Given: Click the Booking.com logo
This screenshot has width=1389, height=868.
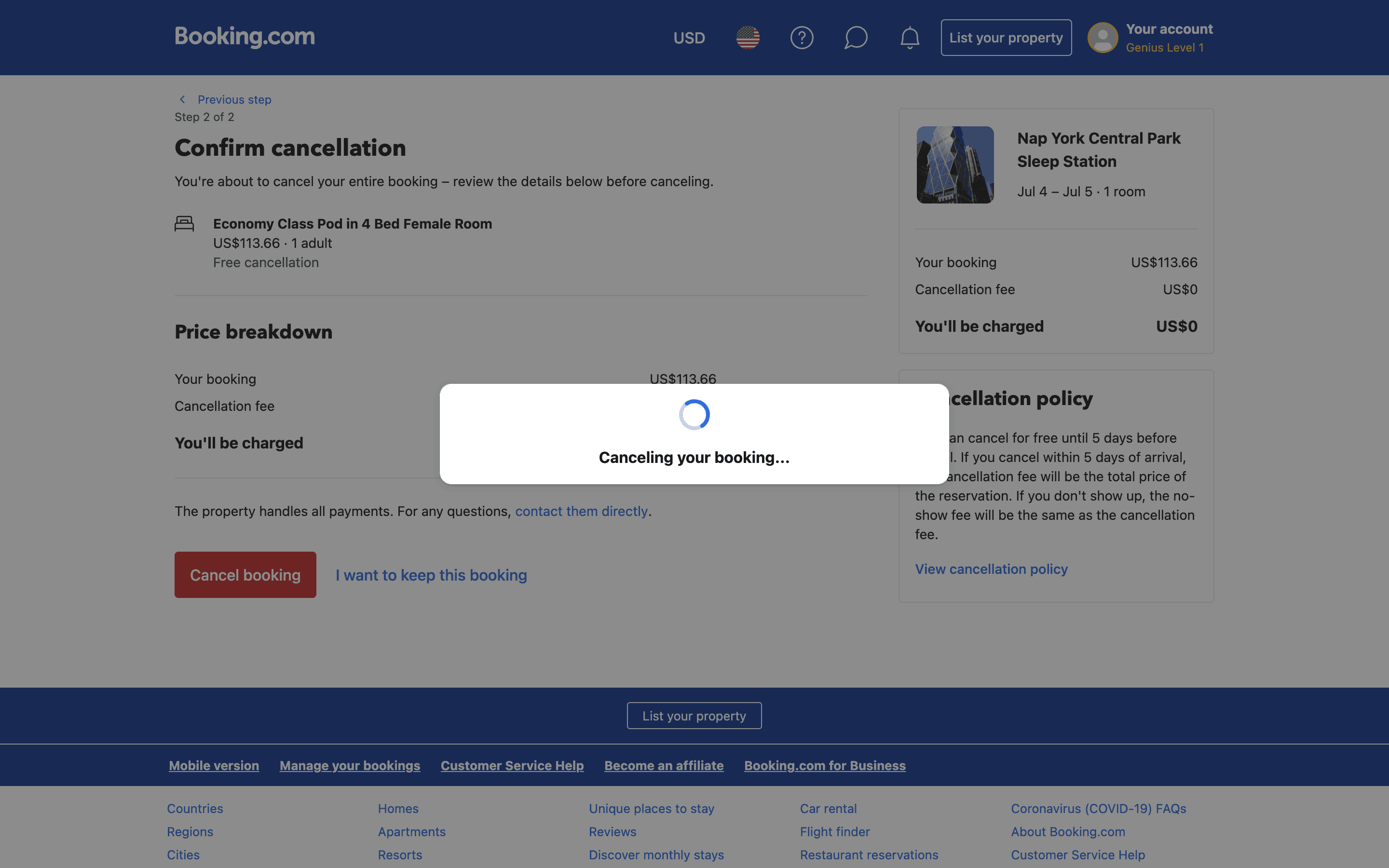Looking at the screenshot, I should pyautogui.click(x=245, y=37).
